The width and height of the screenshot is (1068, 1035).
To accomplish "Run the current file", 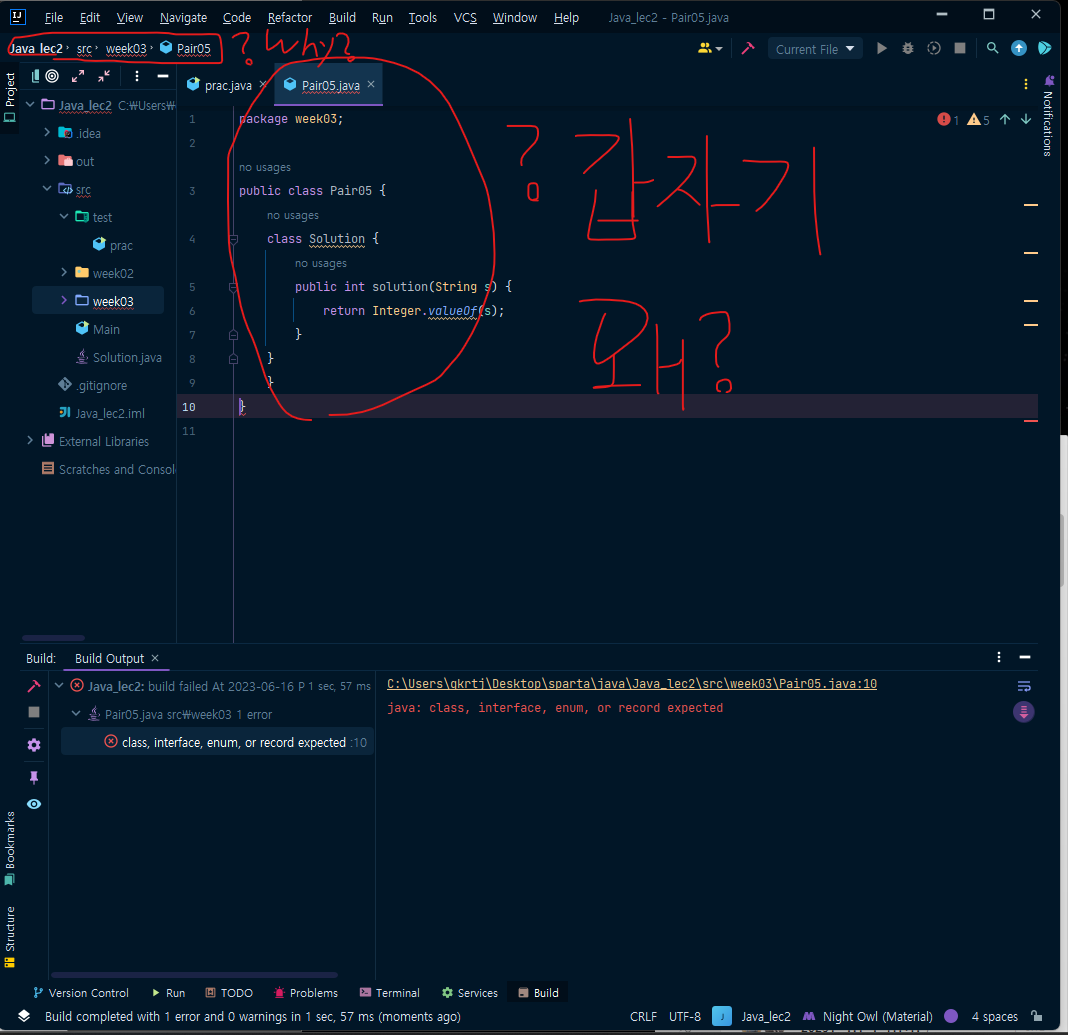I will coord(881,48).
